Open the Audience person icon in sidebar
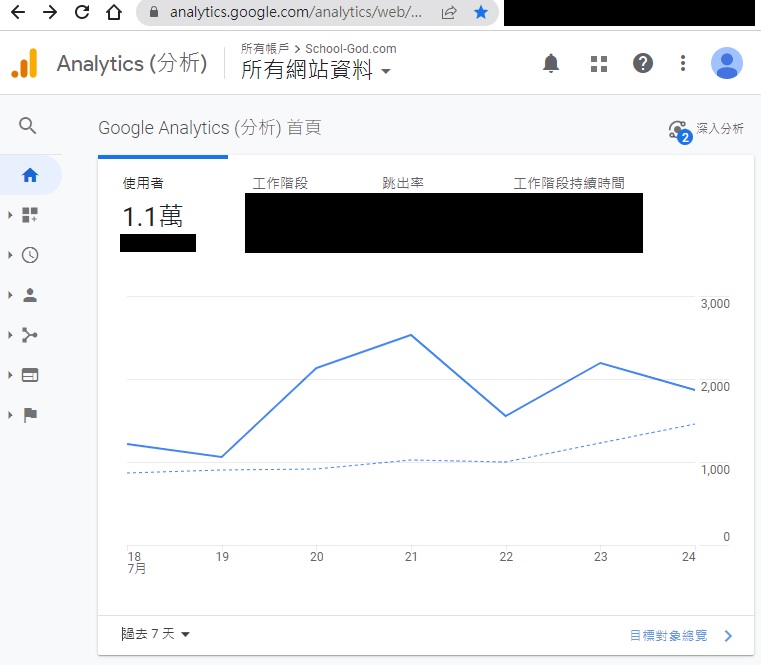This screenshot has width=761, height=665. tap(30, 295)
